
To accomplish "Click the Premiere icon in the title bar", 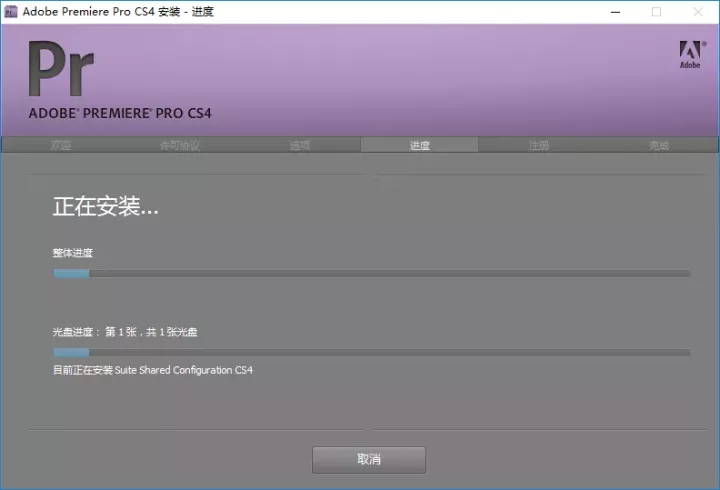I will 11,12.
